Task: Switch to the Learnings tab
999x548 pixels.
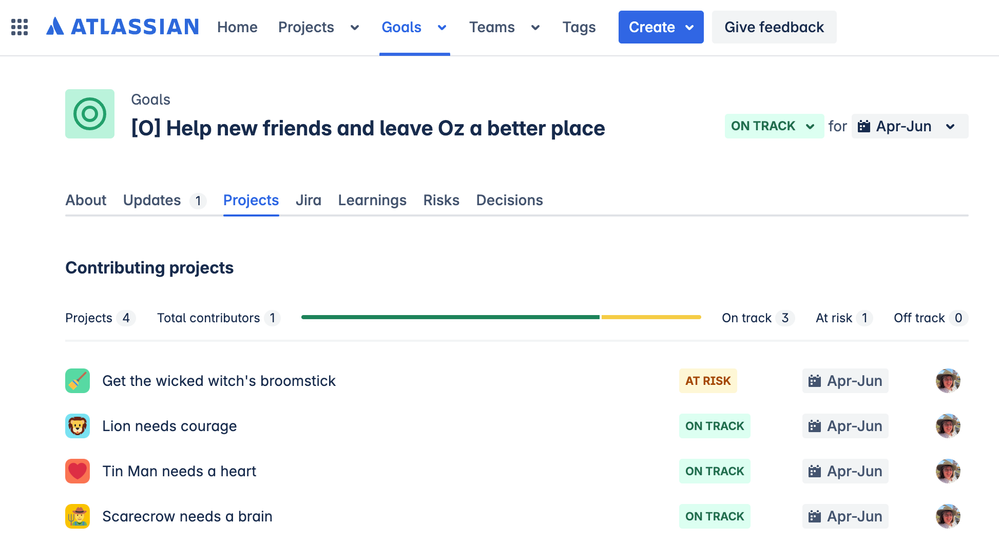Action: pos(372,200)
